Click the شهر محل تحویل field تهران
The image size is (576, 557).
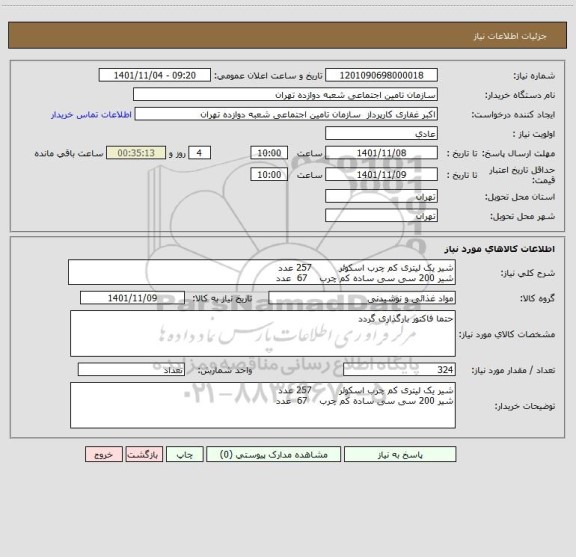coord(381,216)
